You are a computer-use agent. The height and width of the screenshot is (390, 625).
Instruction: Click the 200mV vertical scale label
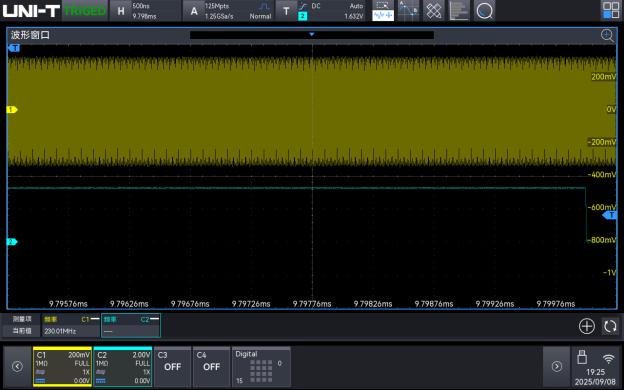(603, 77)
